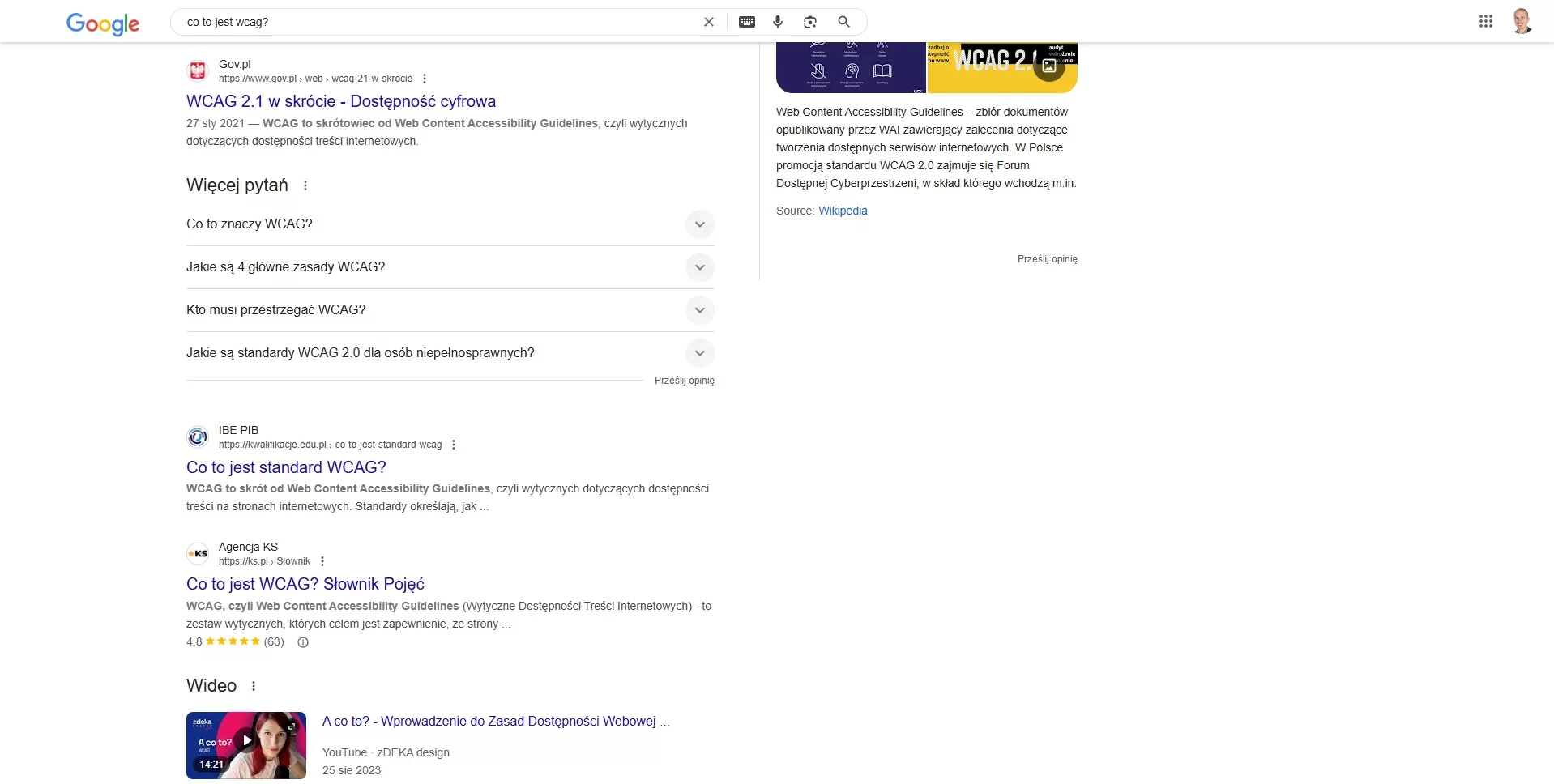Click Prześlij opinię under the knowledge panel
Viewport: 1554px width, 784px height.
(1048, 259)
